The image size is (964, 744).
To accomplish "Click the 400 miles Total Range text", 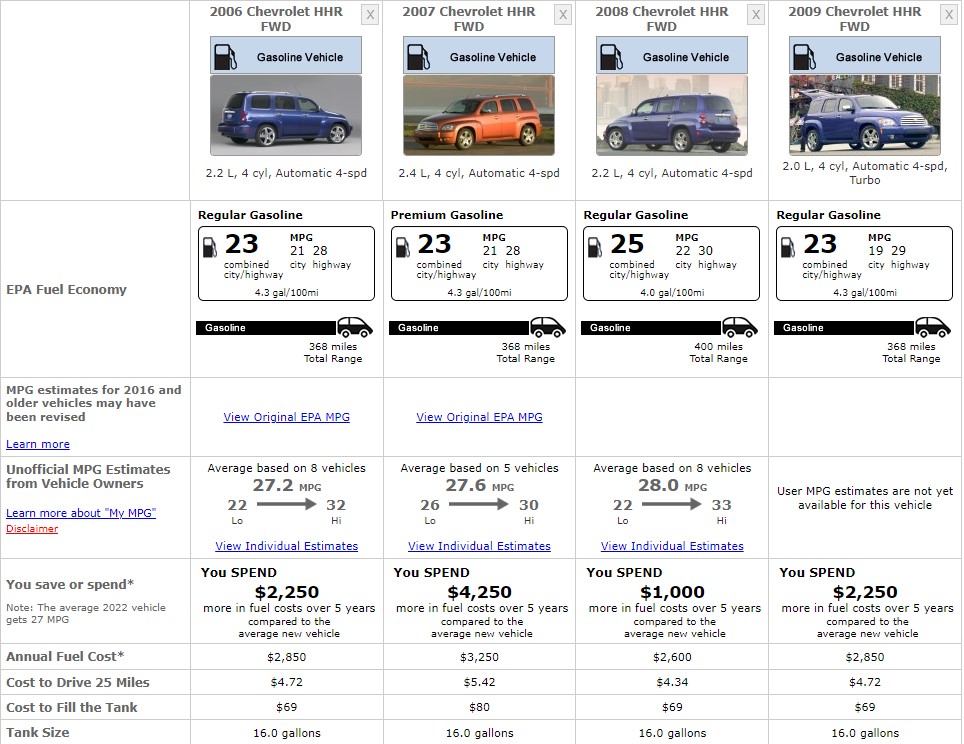I will (718, 352).
